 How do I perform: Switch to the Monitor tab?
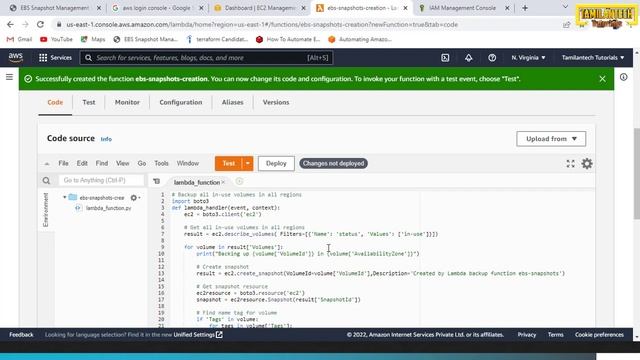pos(127,102)
